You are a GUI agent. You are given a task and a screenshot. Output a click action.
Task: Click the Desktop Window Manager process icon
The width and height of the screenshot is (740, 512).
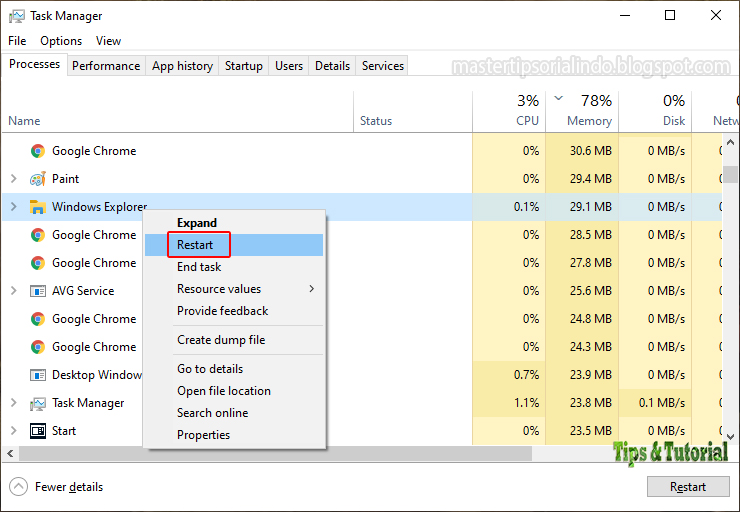click(x=38, y=375)
